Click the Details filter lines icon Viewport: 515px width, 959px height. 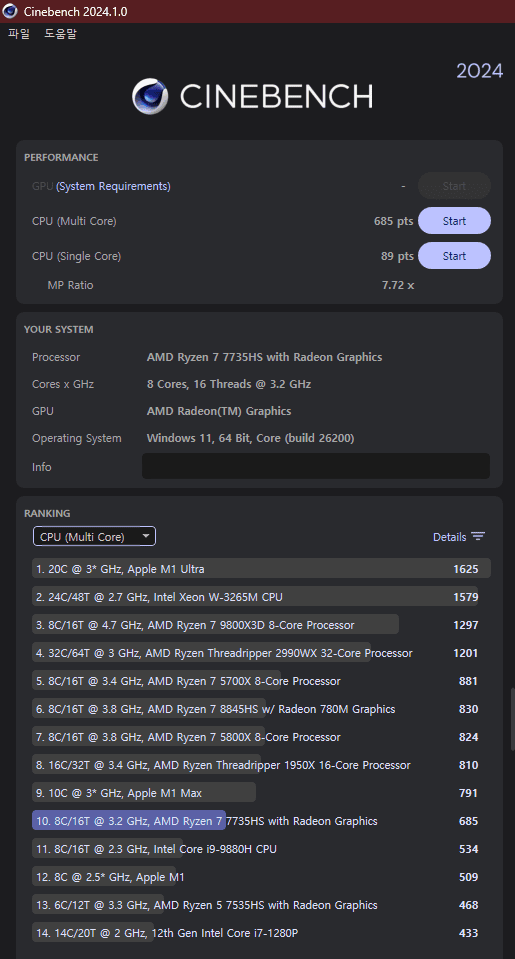click(x=478, y=536)
